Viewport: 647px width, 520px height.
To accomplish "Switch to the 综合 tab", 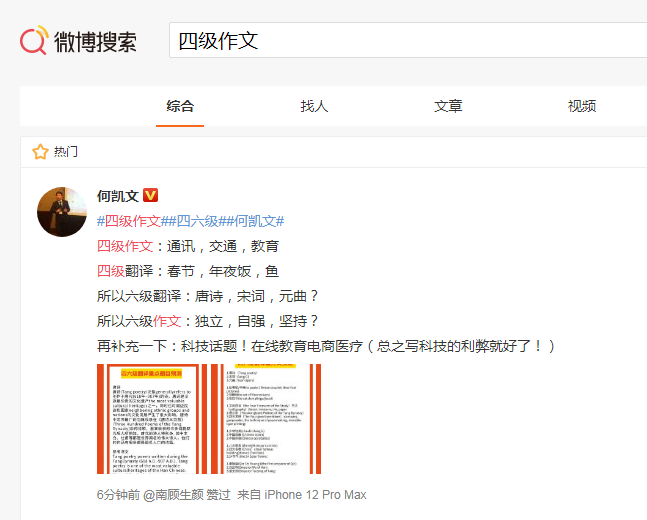I will 180,106.
